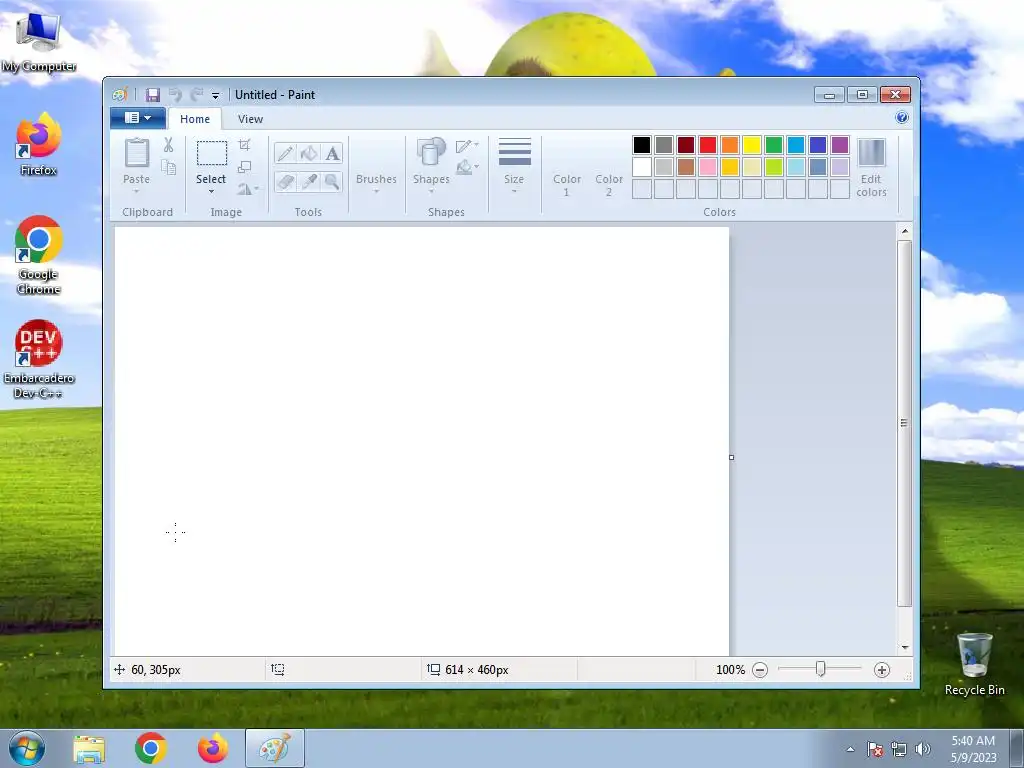Viewport: 1024px width, 768px height.
Task: Open Firefox from the taskbar
Action: click(x=213, y=748)
